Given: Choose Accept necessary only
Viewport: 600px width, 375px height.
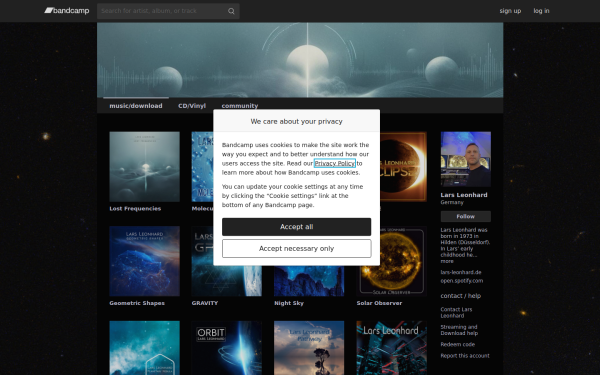Looking at the screenshot, I should 297,249.
